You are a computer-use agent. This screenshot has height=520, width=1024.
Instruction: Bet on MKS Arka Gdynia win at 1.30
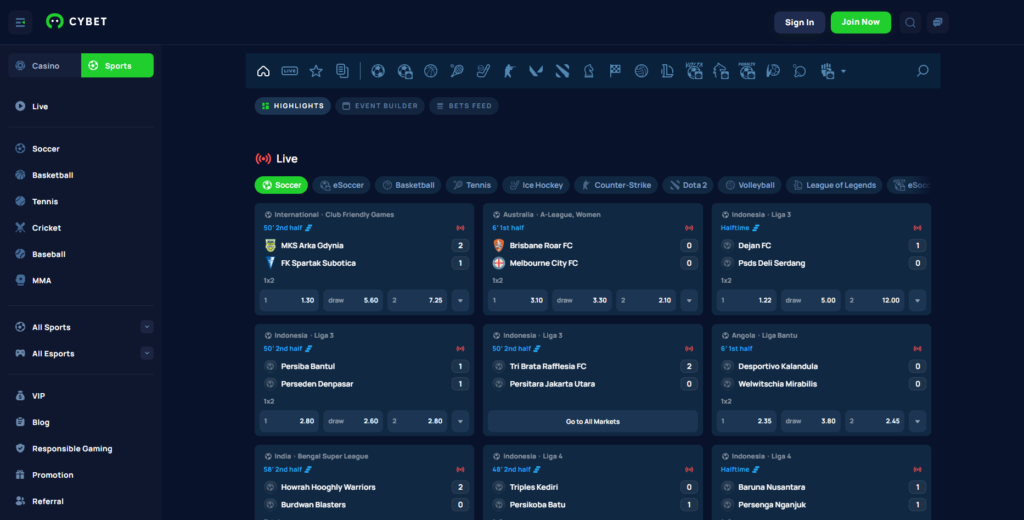pyautogui.click(x=289, y=301)
